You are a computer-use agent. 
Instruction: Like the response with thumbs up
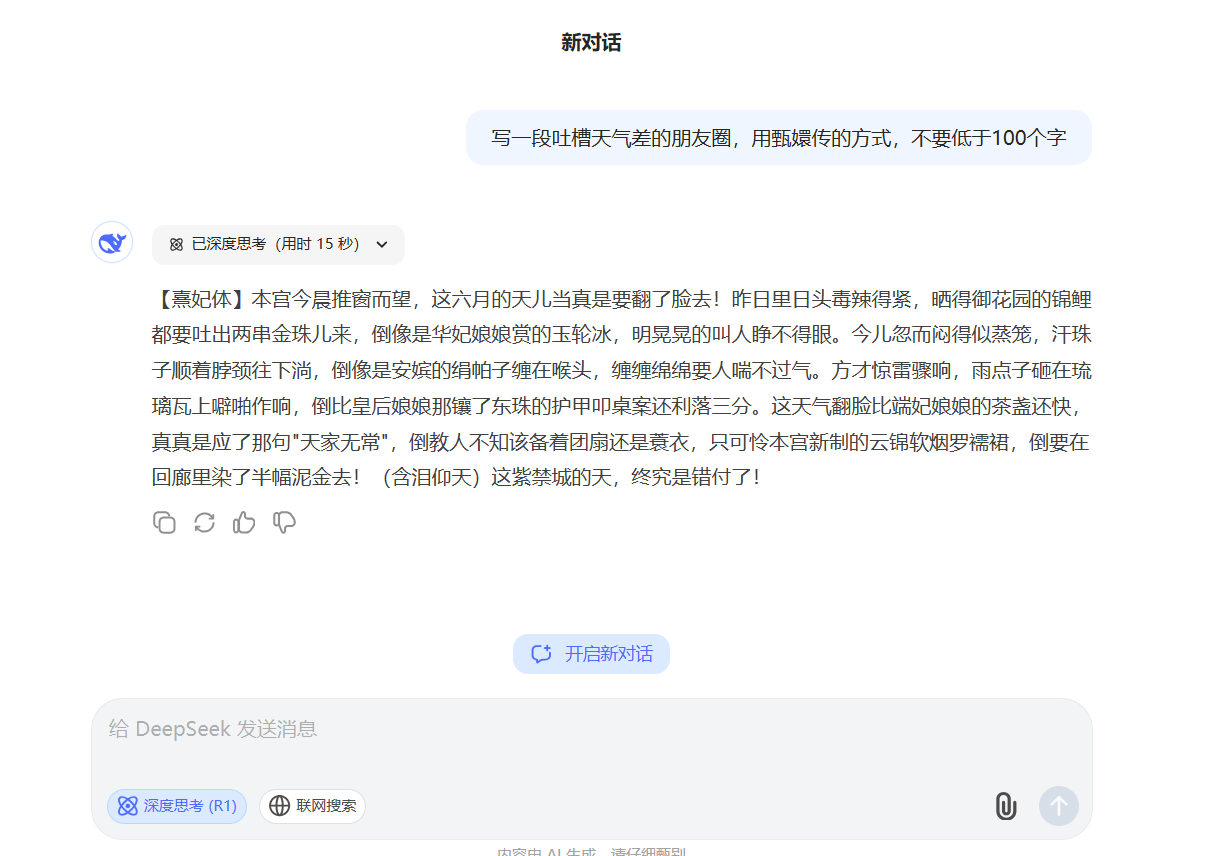(244, 522)
